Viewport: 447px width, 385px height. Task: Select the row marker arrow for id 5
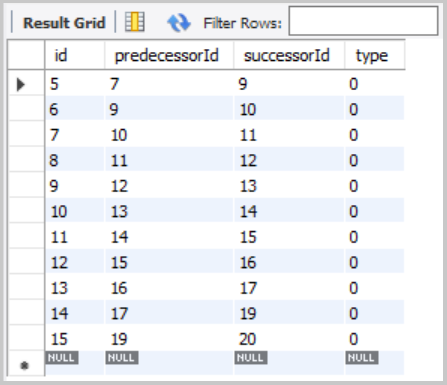tap(21, 84)
